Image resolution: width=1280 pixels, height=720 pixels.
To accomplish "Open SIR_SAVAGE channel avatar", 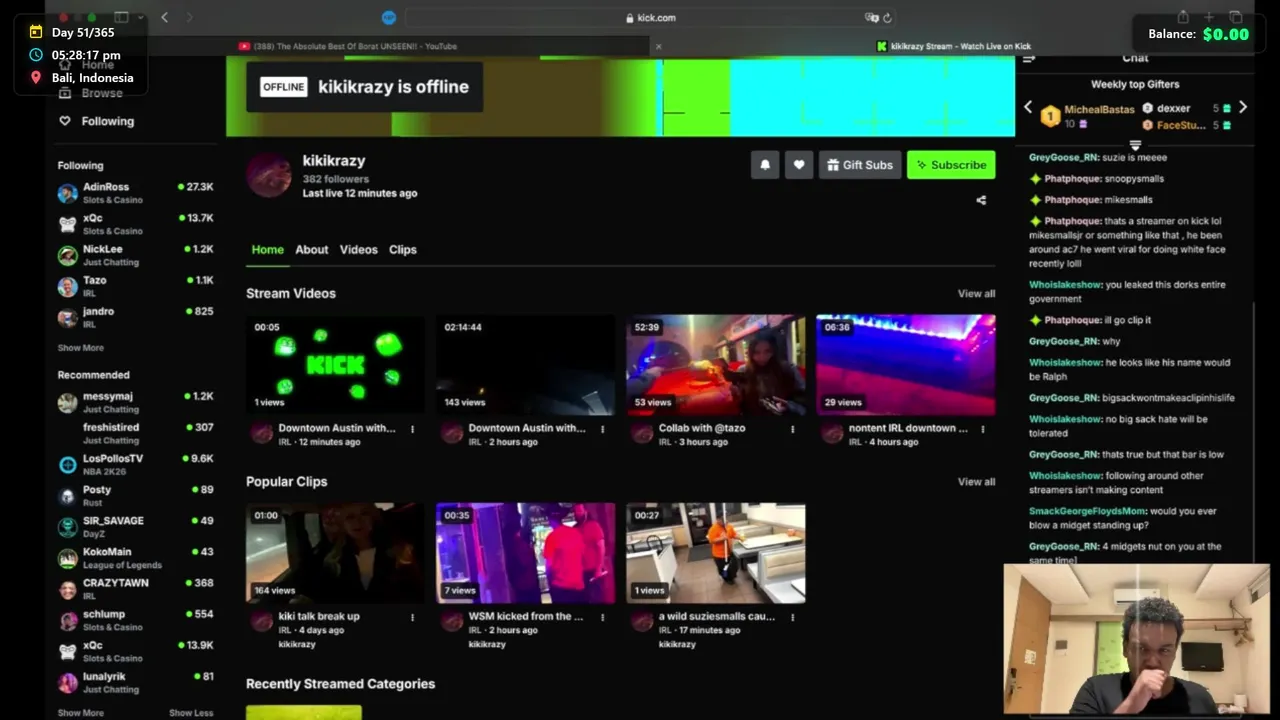I will click(67, 527).
